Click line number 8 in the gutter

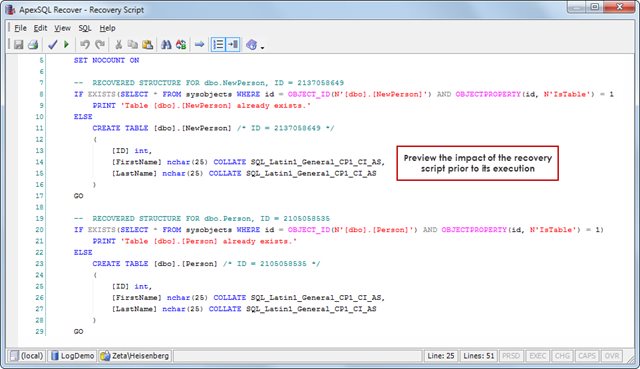tap(41, 94)
